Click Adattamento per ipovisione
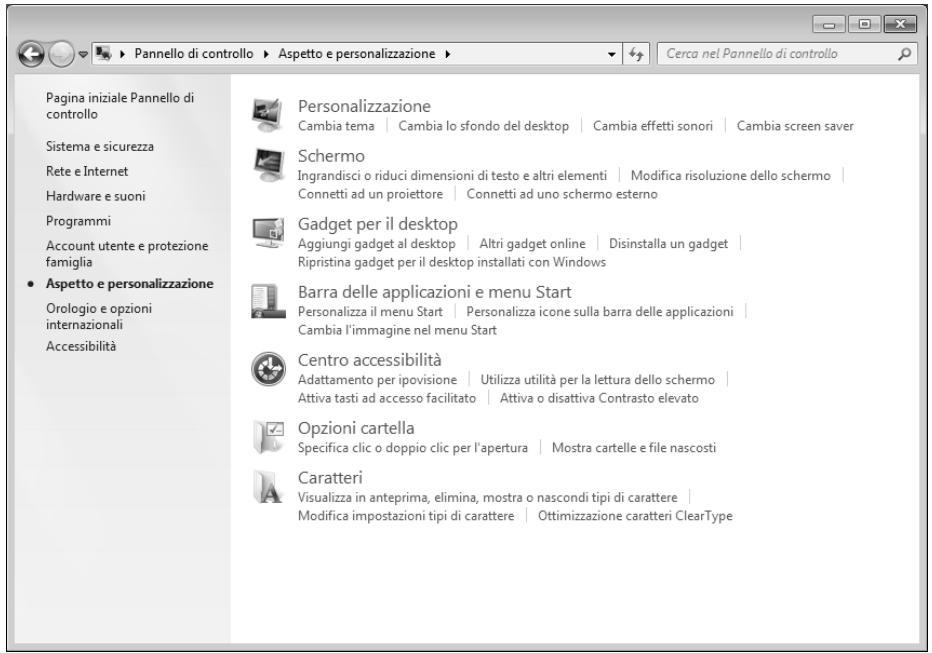The height and width of the screenshot is (653, 932). tap(377, 380)
